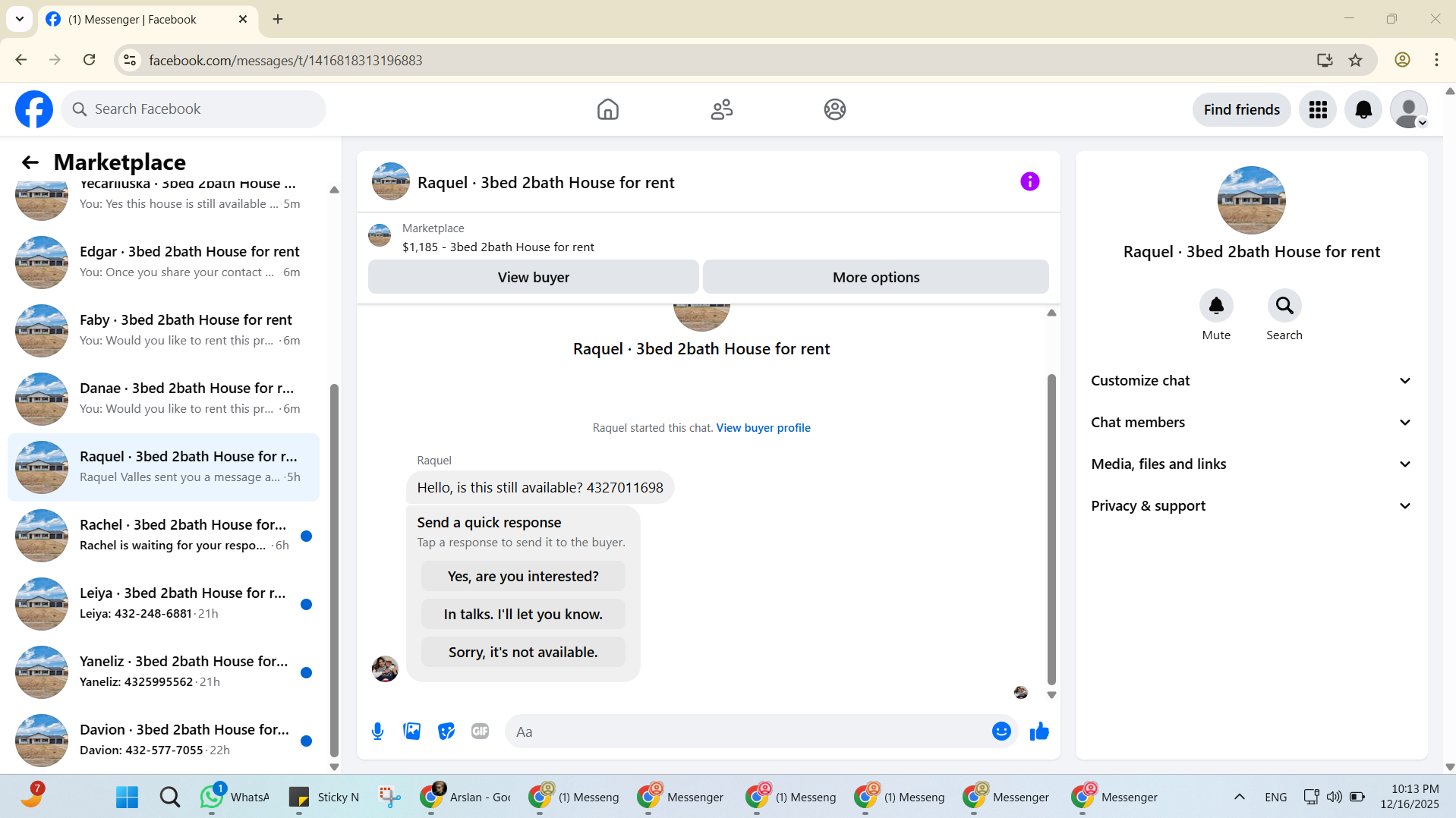
Task: Expand Privacy & support section
Action: [x=1251, y=506]
